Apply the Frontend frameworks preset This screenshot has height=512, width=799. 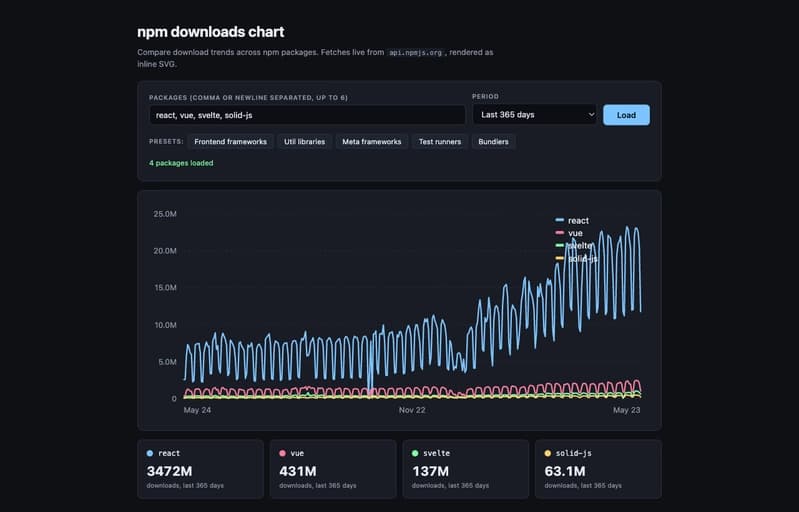click(x=230, y=142)
